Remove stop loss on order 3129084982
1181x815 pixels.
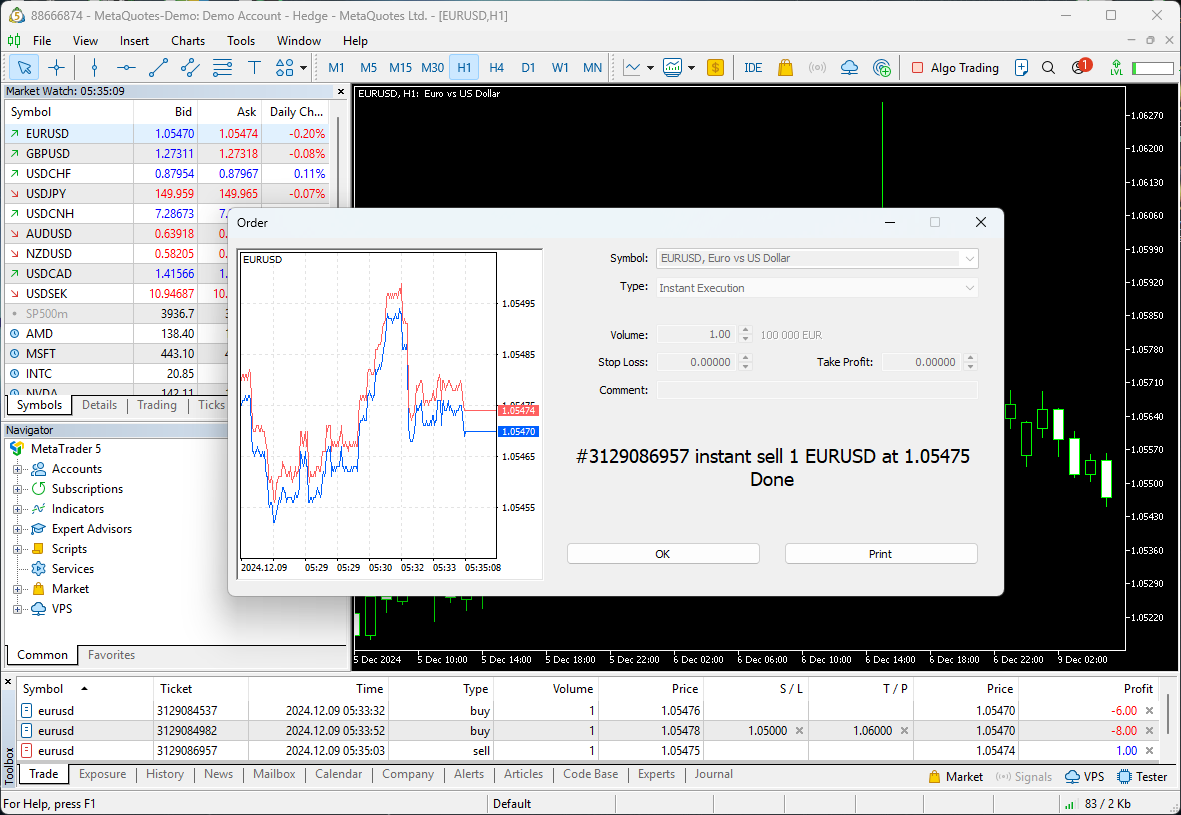coord(799,731)
